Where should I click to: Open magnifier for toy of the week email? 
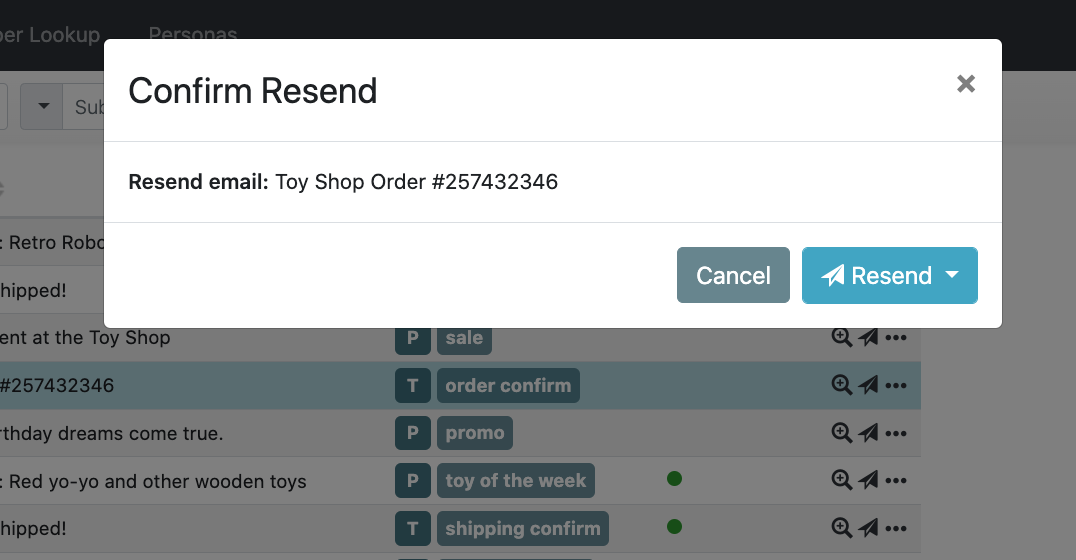tap(842, 481)
